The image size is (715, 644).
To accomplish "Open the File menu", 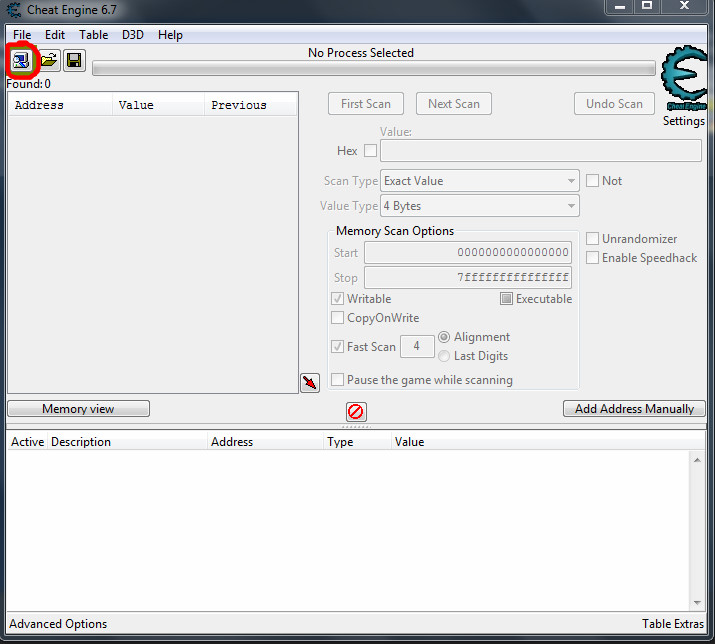I will pyautogui.click(x=22, y=35).
